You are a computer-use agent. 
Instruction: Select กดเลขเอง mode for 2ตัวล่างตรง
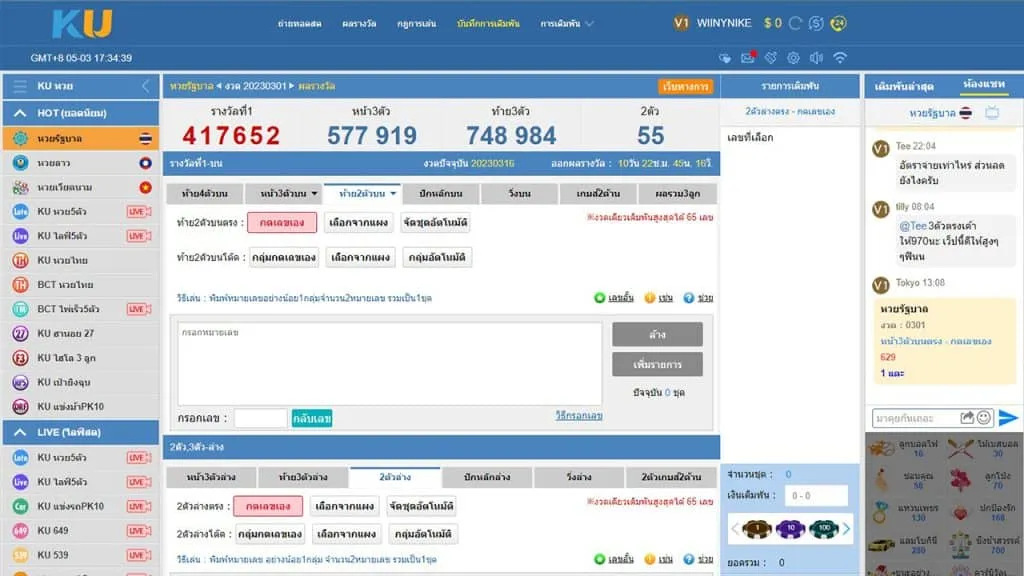point(268,506)
